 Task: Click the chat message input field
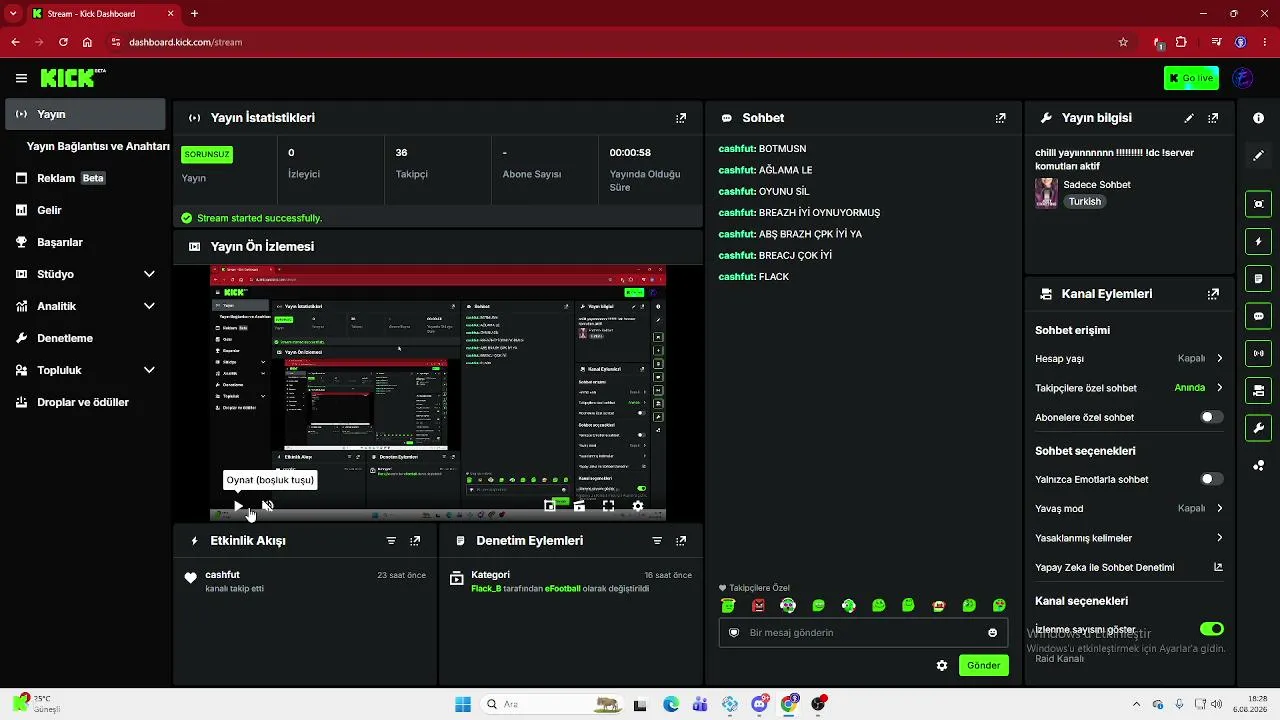[862, 633]
